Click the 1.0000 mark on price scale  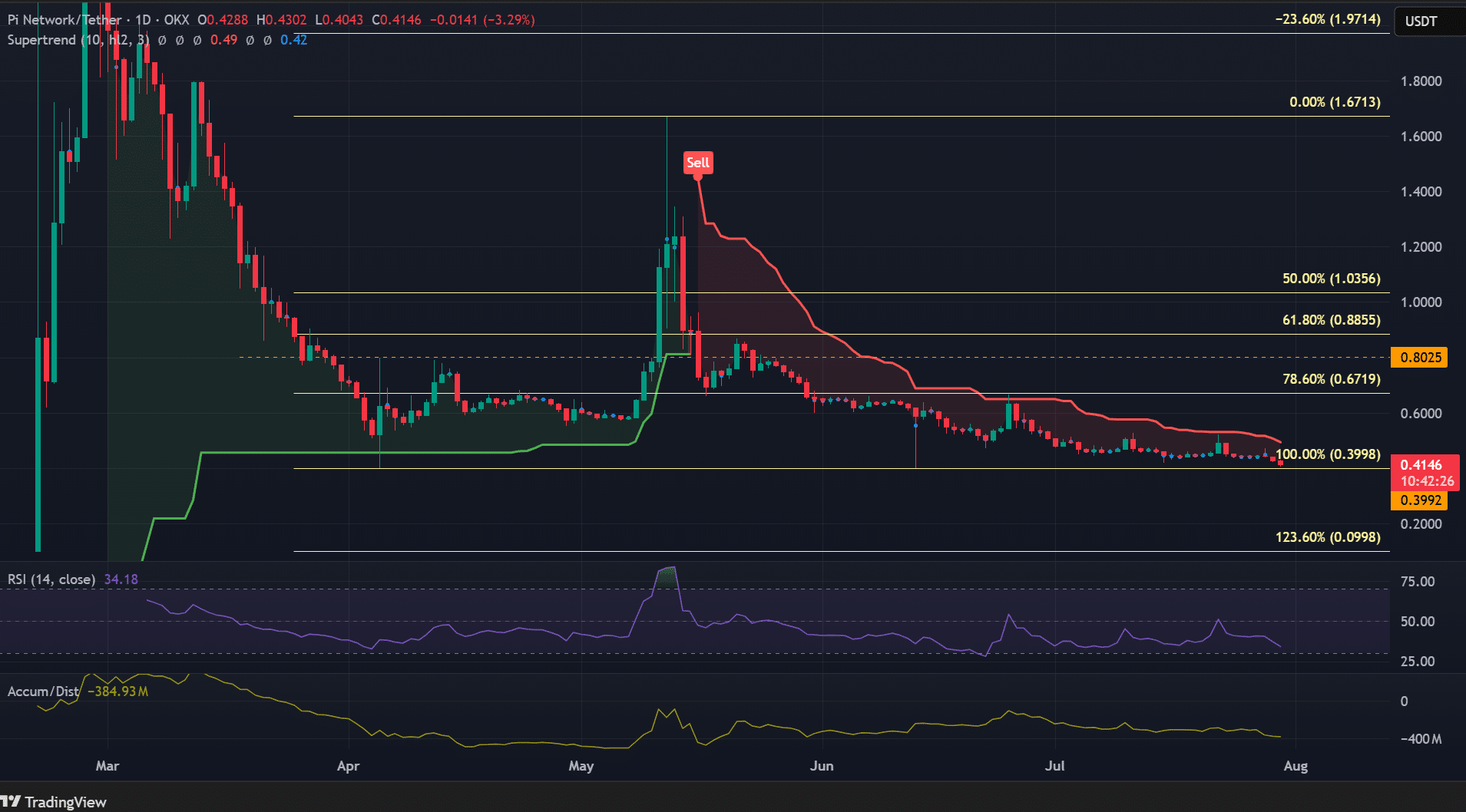coord(1421,302)
